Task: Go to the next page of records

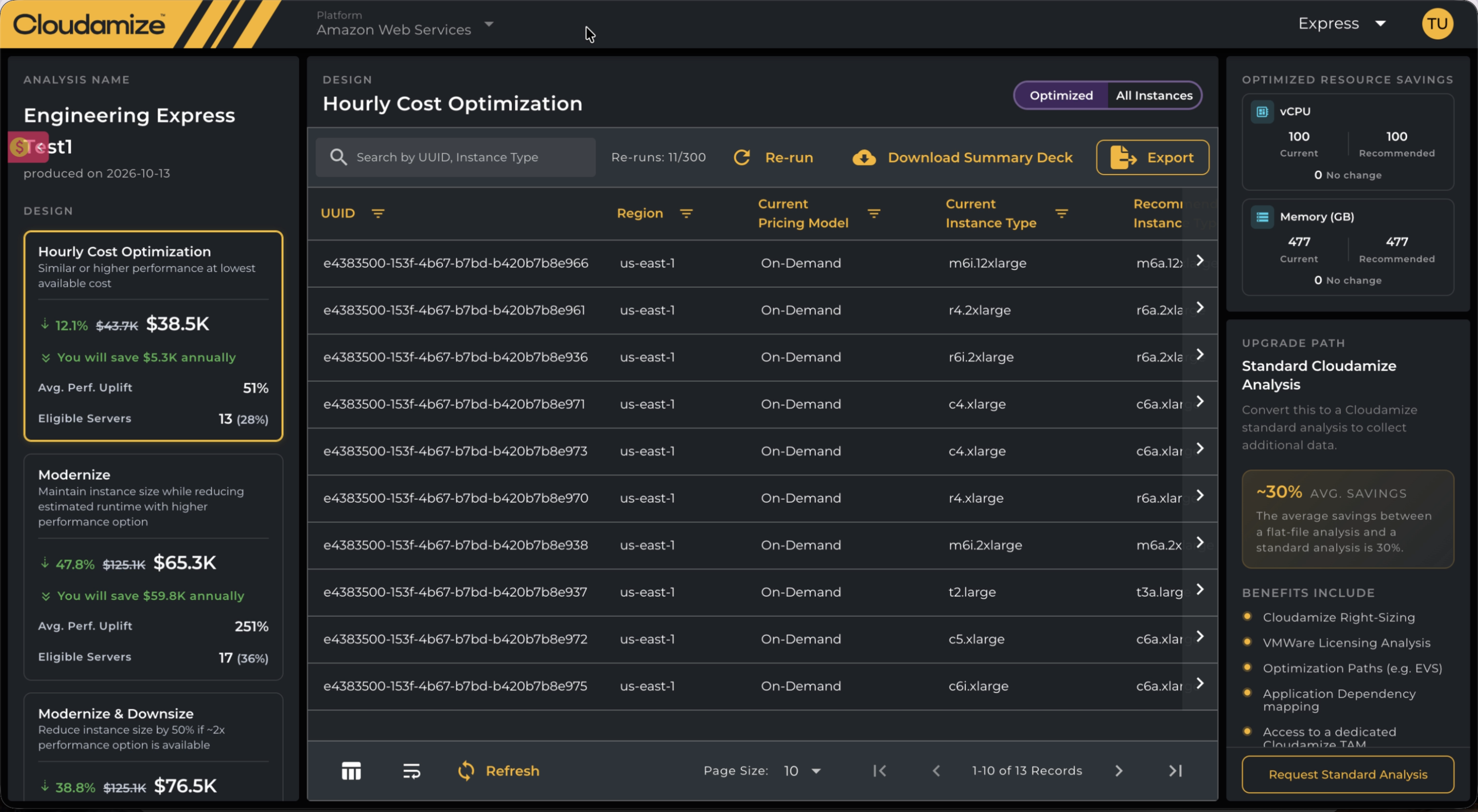Action: [1118, 771]
